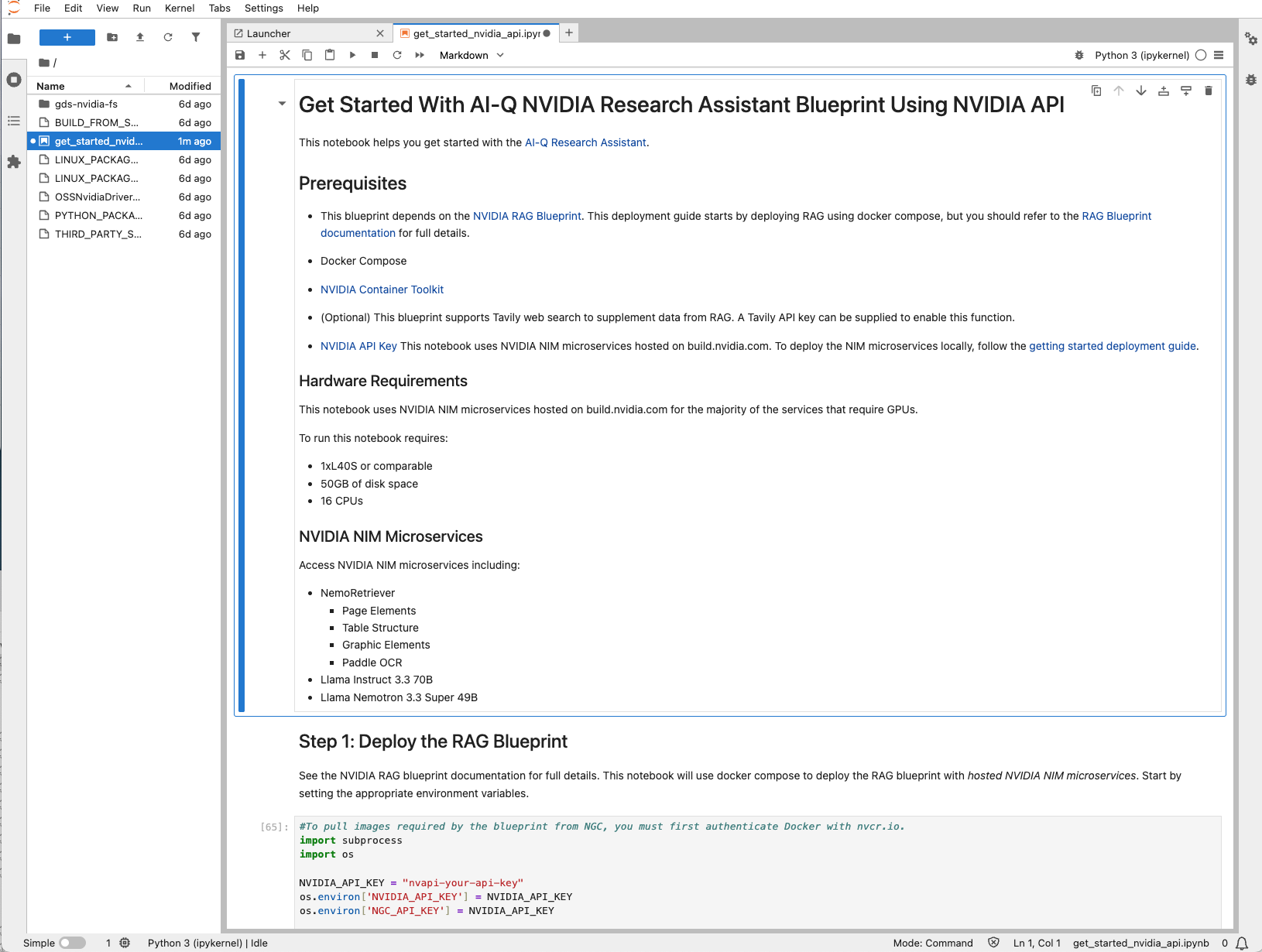
Task: Open the Kernel menu
Action: [179, 8]
